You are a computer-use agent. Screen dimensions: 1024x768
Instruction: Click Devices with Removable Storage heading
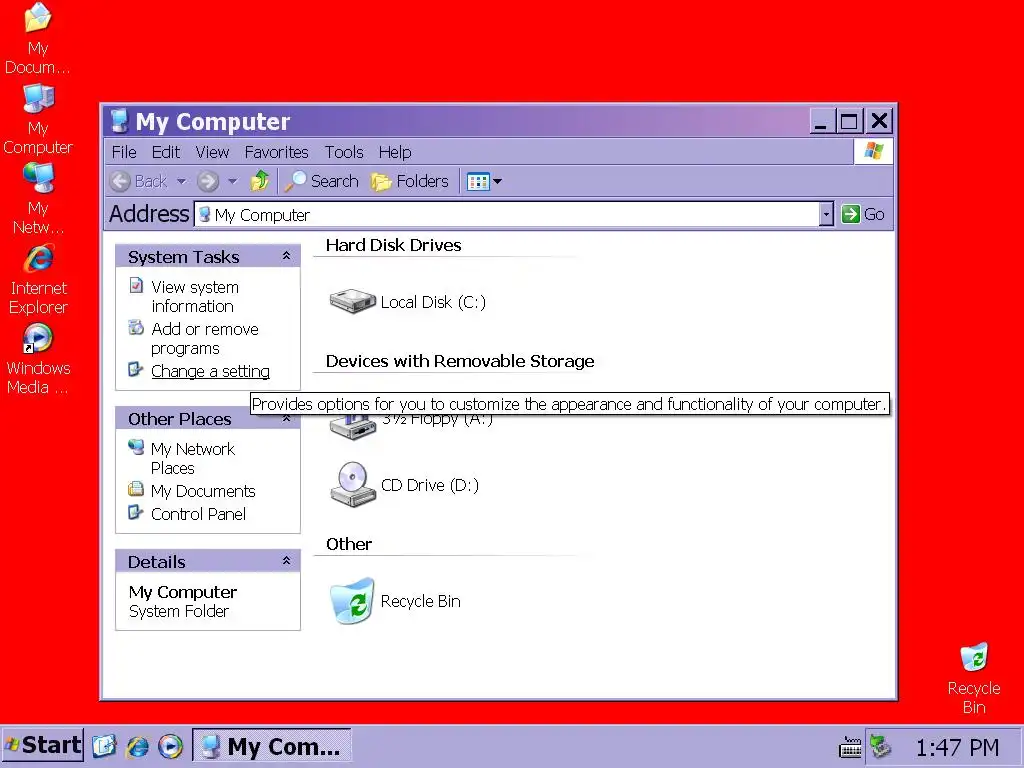[x=460, y=361]
